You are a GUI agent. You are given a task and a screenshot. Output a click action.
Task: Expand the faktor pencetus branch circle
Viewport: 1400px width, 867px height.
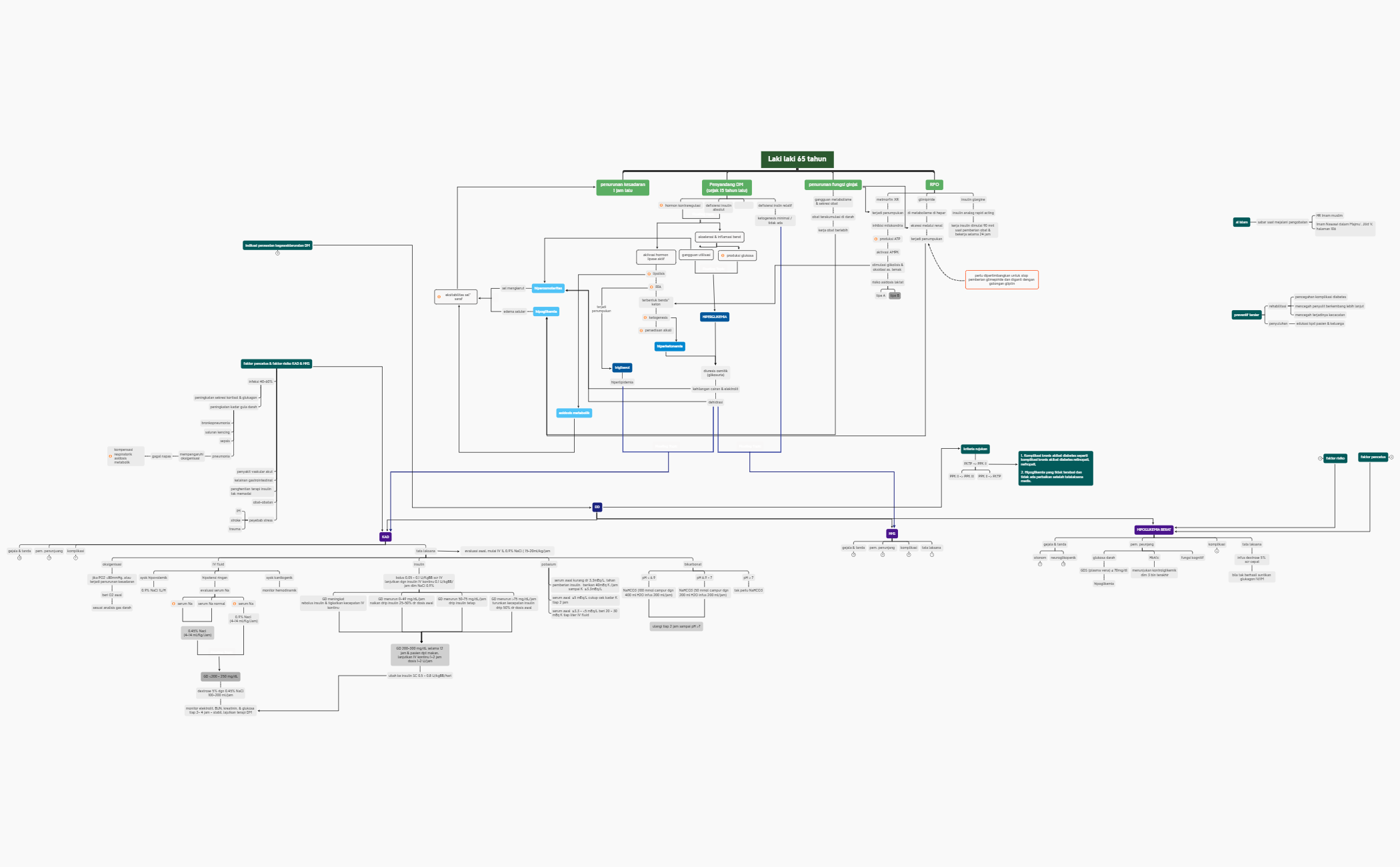[1391, 458]
